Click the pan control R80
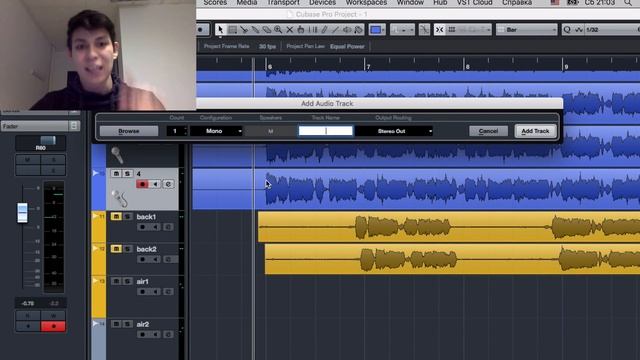This screenshot has height=360, width=640. coord(40,144)
